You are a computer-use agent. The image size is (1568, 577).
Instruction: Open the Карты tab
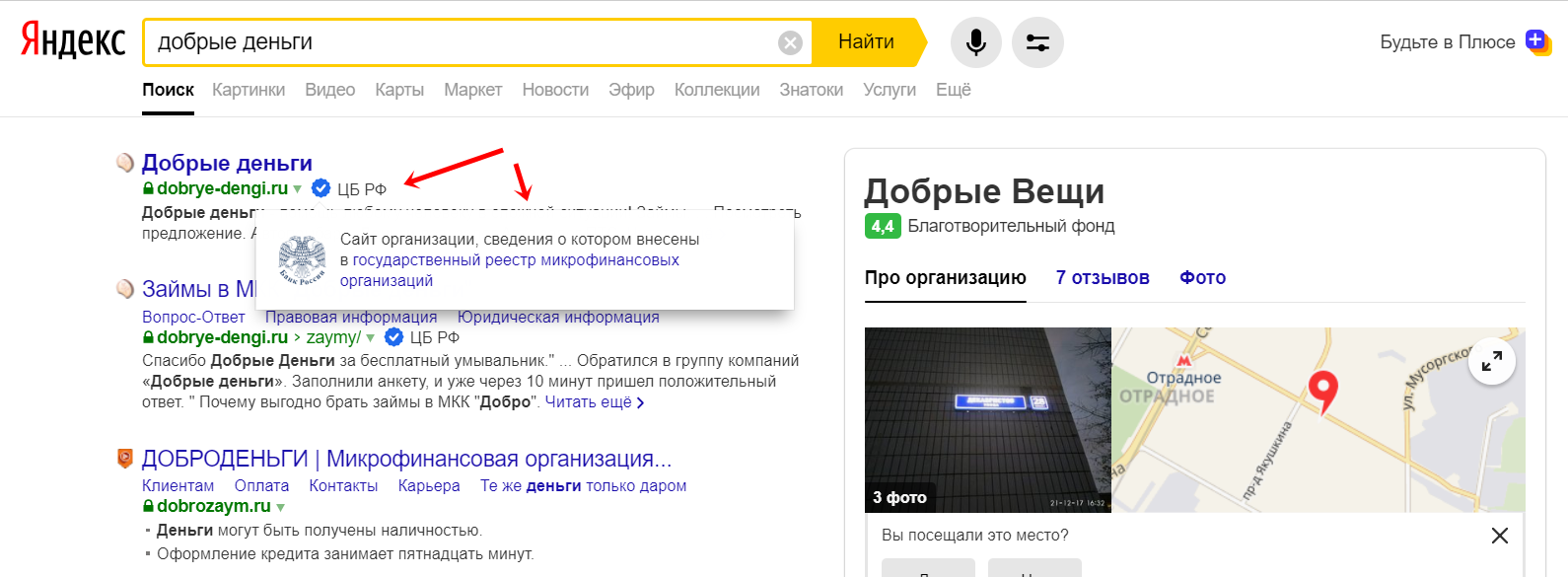(x=399, y=90)
